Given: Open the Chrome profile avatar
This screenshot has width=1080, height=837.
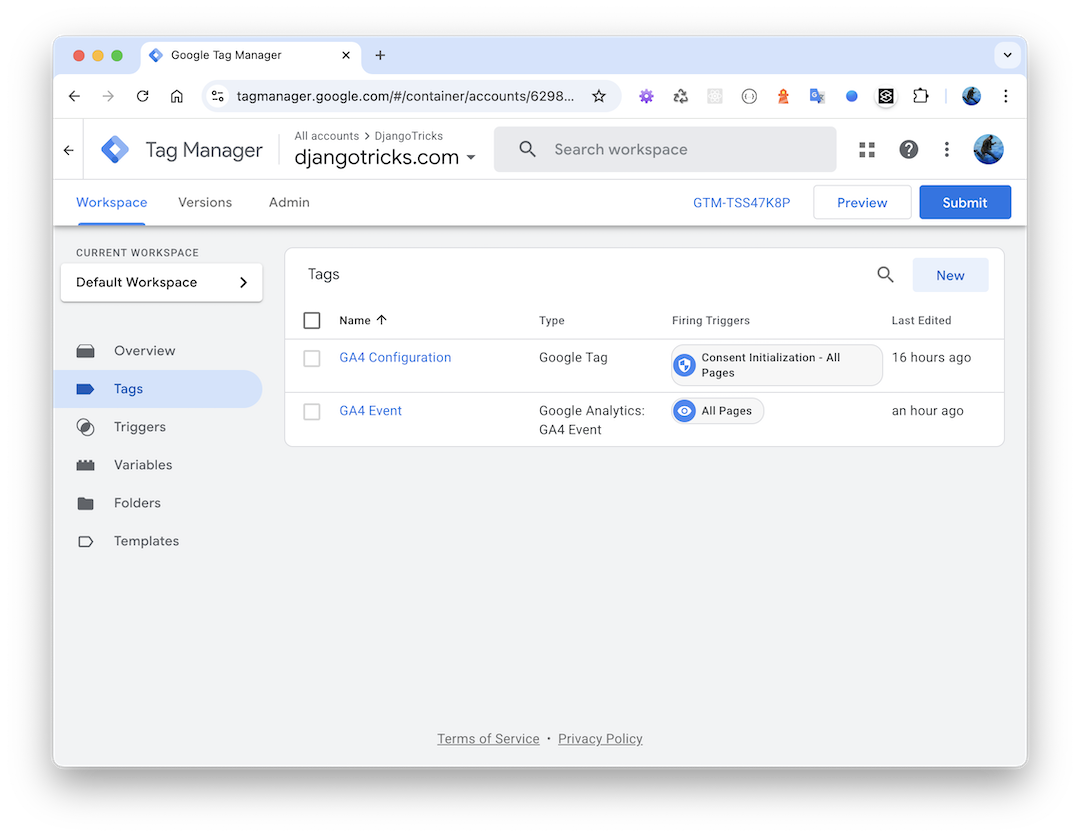Looking at the screenshot, I should tap(971, 96).
